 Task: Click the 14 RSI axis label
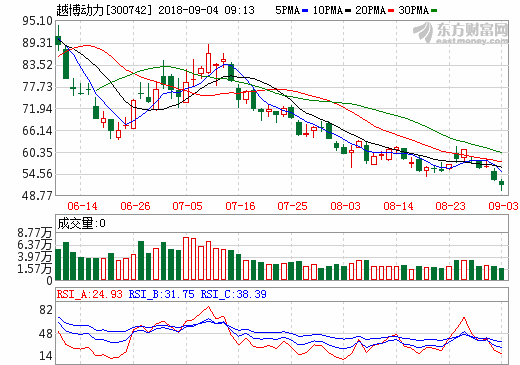click(46, 356)
